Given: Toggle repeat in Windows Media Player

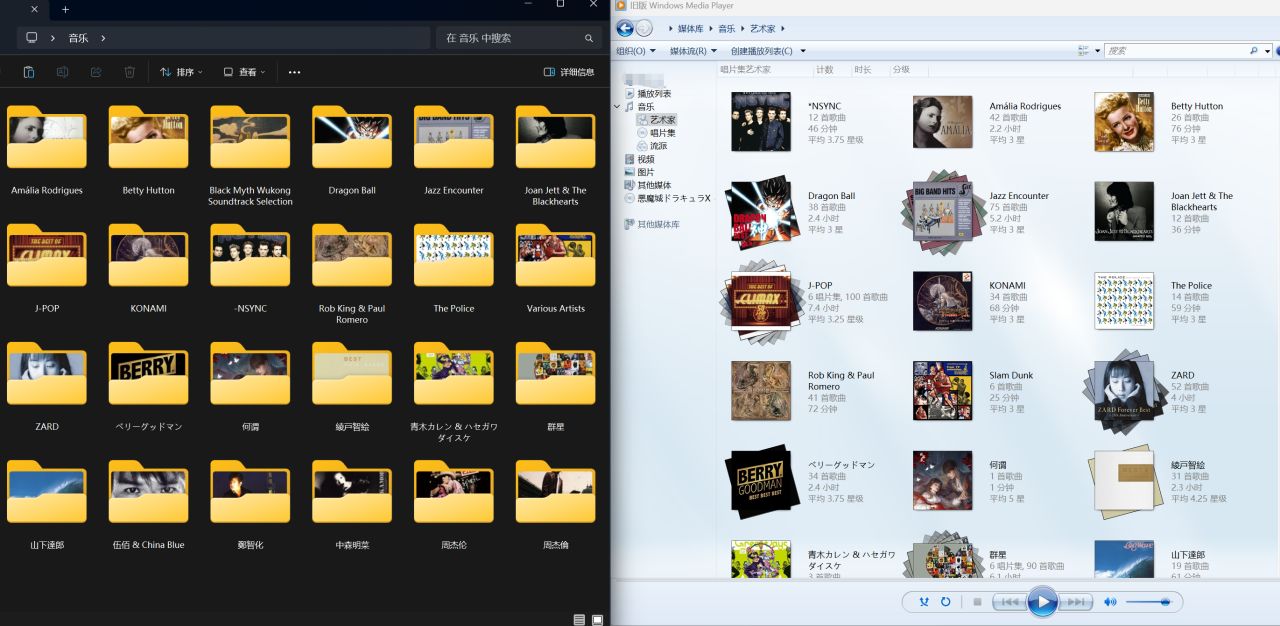Looking at the screenshot, I should coord(946,602).
